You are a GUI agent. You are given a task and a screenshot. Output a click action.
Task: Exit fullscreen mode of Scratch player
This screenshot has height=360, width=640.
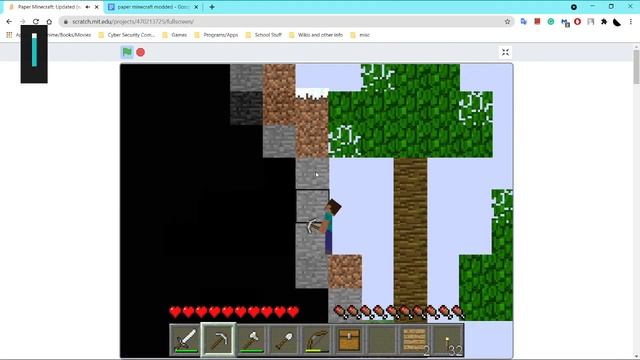pos(505,52)
